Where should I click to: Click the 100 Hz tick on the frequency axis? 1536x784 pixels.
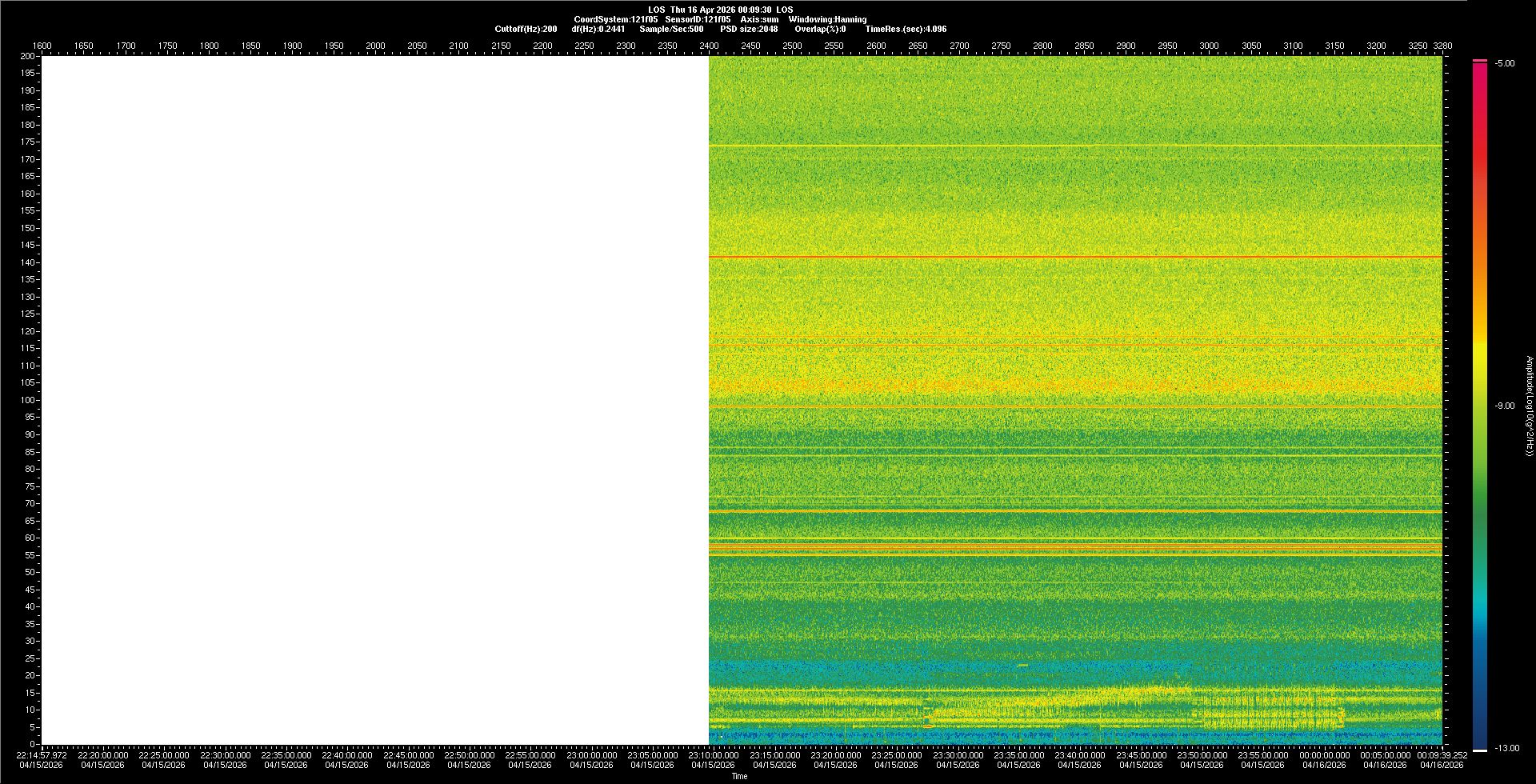(x=28, y=400)
